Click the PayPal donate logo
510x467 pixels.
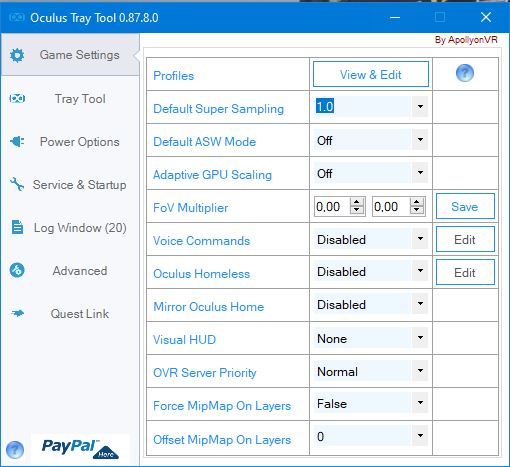tap(80, 449)
